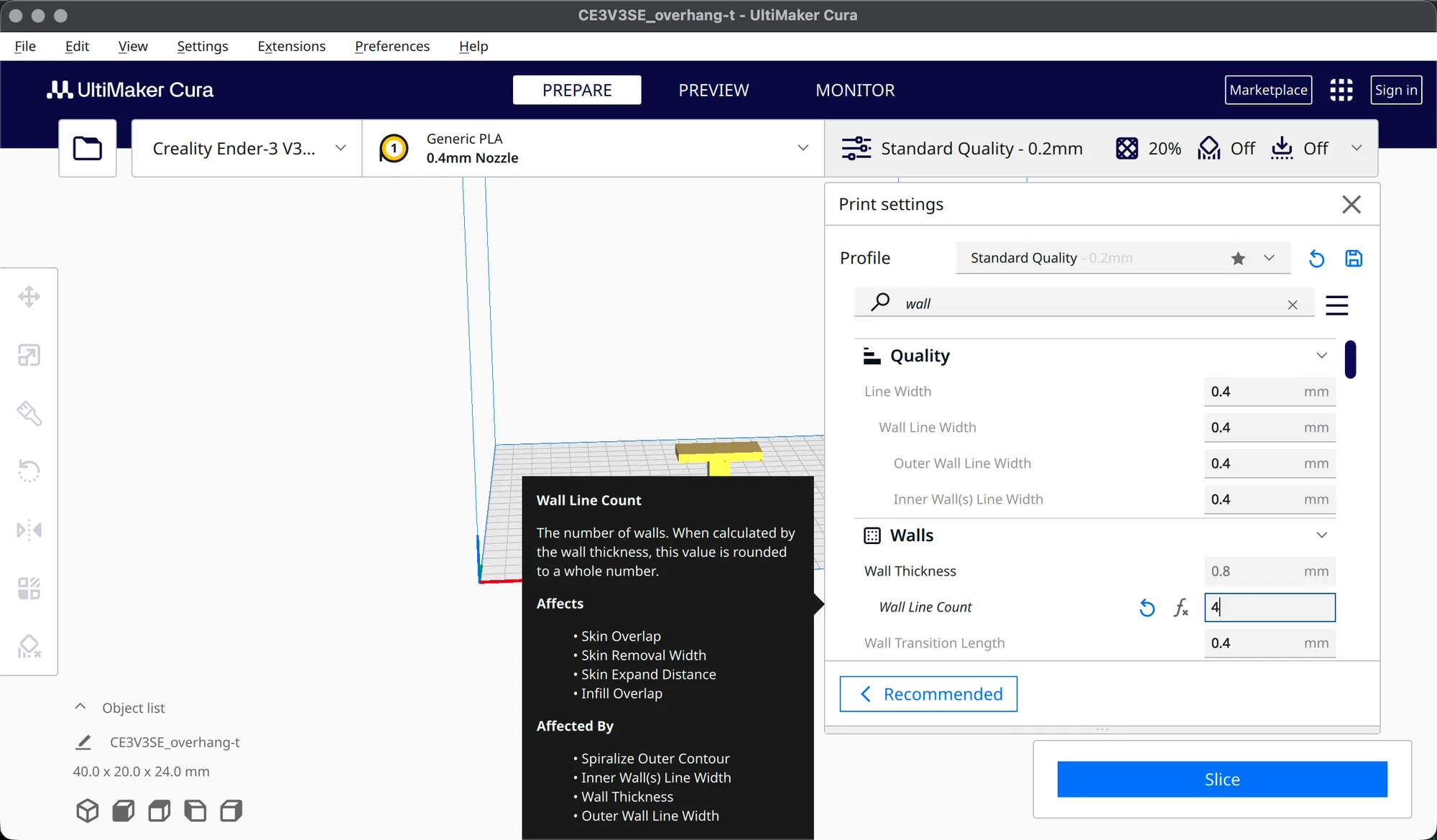
Task: Save profile with floppy disk icon
Action: [1354, 259]
